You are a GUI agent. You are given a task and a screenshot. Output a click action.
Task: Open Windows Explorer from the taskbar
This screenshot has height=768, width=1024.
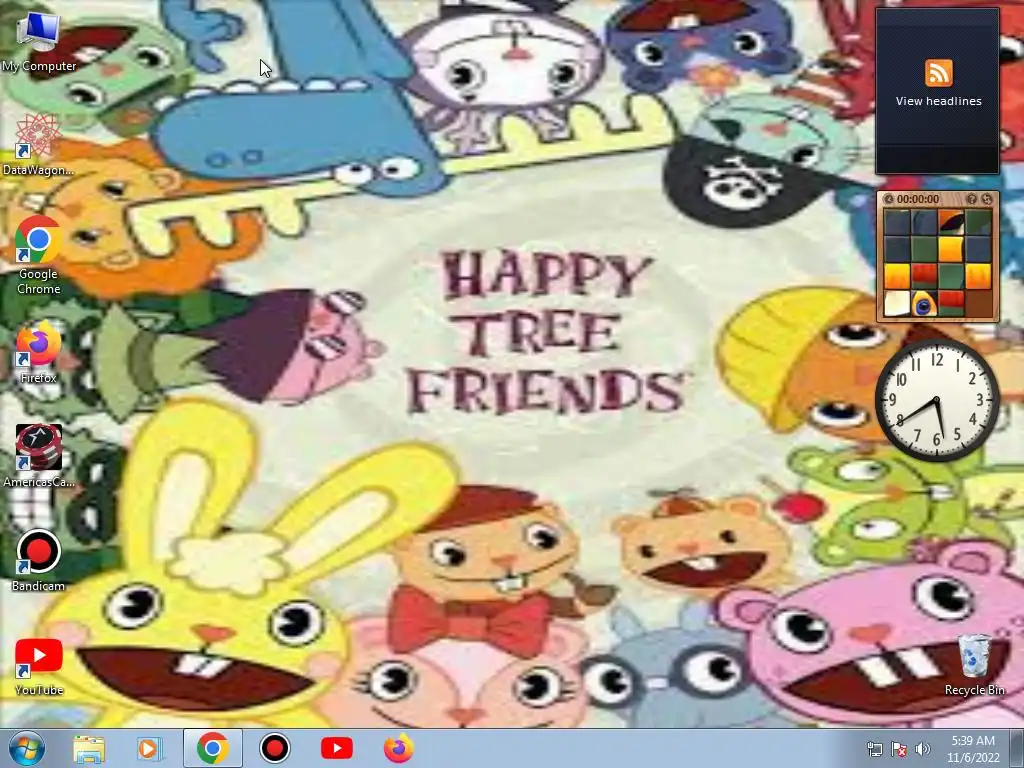tap(89, 748)
